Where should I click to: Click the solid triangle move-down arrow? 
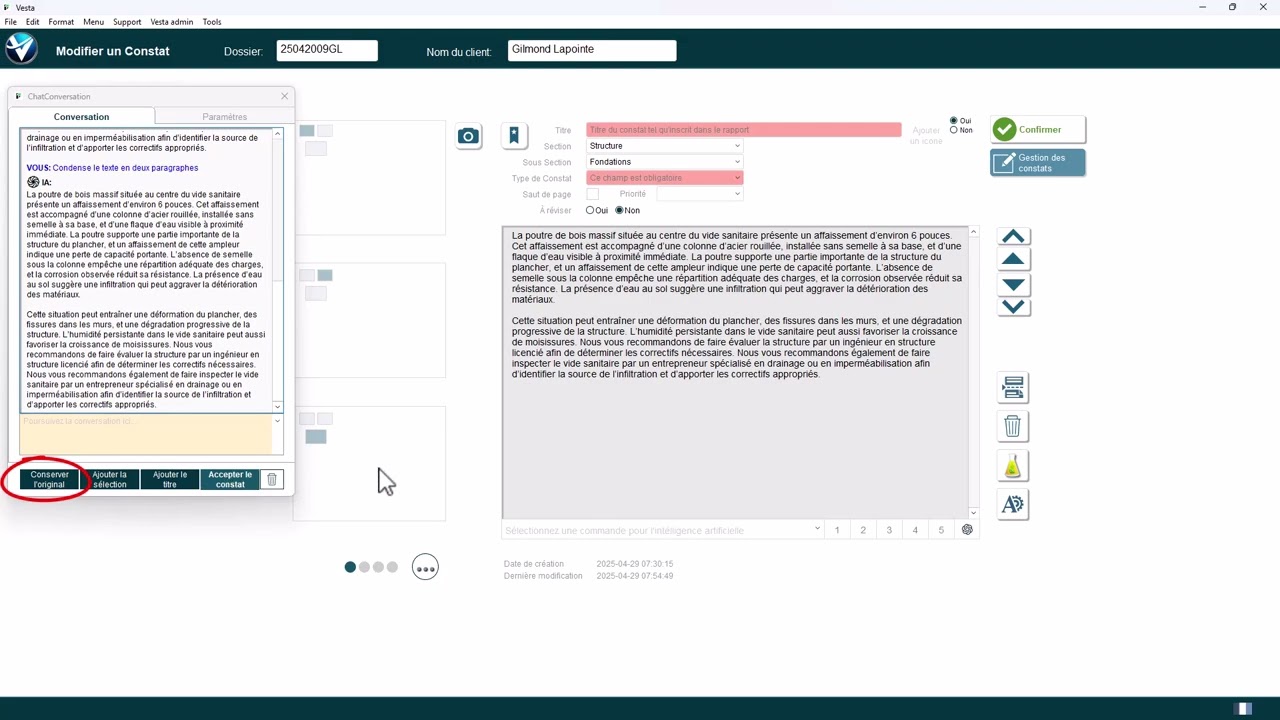pos(1013,285)
